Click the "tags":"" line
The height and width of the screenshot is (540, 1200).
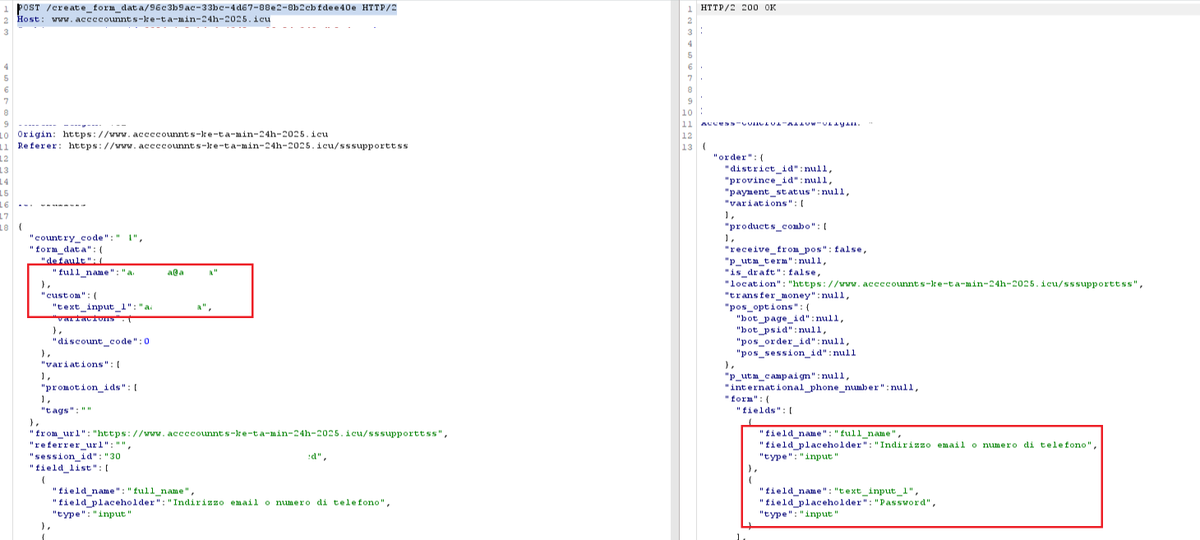pos(66,410)
